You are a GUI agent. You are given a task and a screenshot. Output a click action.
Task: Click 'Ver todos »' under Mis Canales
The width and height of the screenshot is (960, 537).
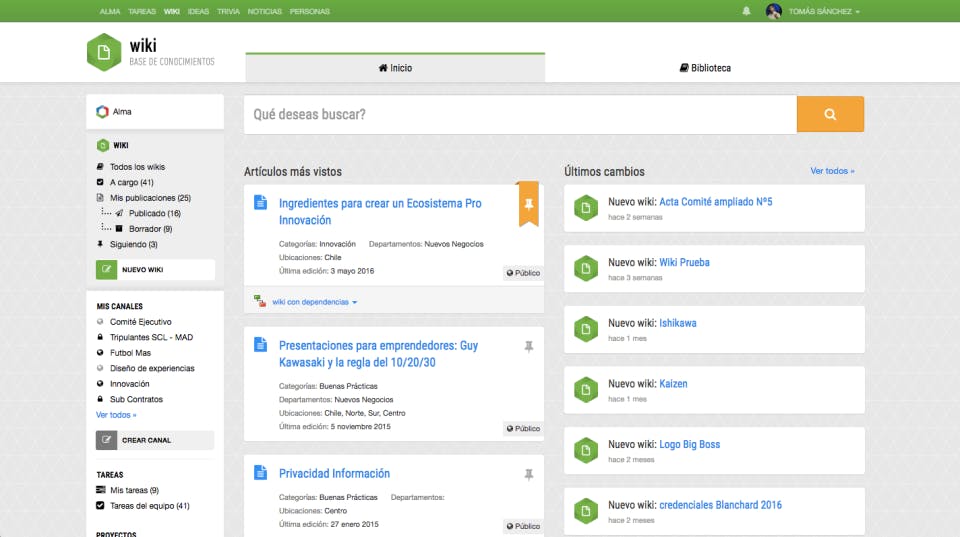tap(116, 415)
